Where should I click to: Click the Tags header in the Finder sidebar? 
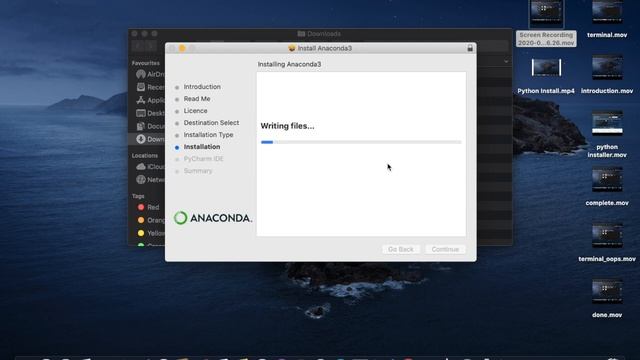click(x=138, y=196)
